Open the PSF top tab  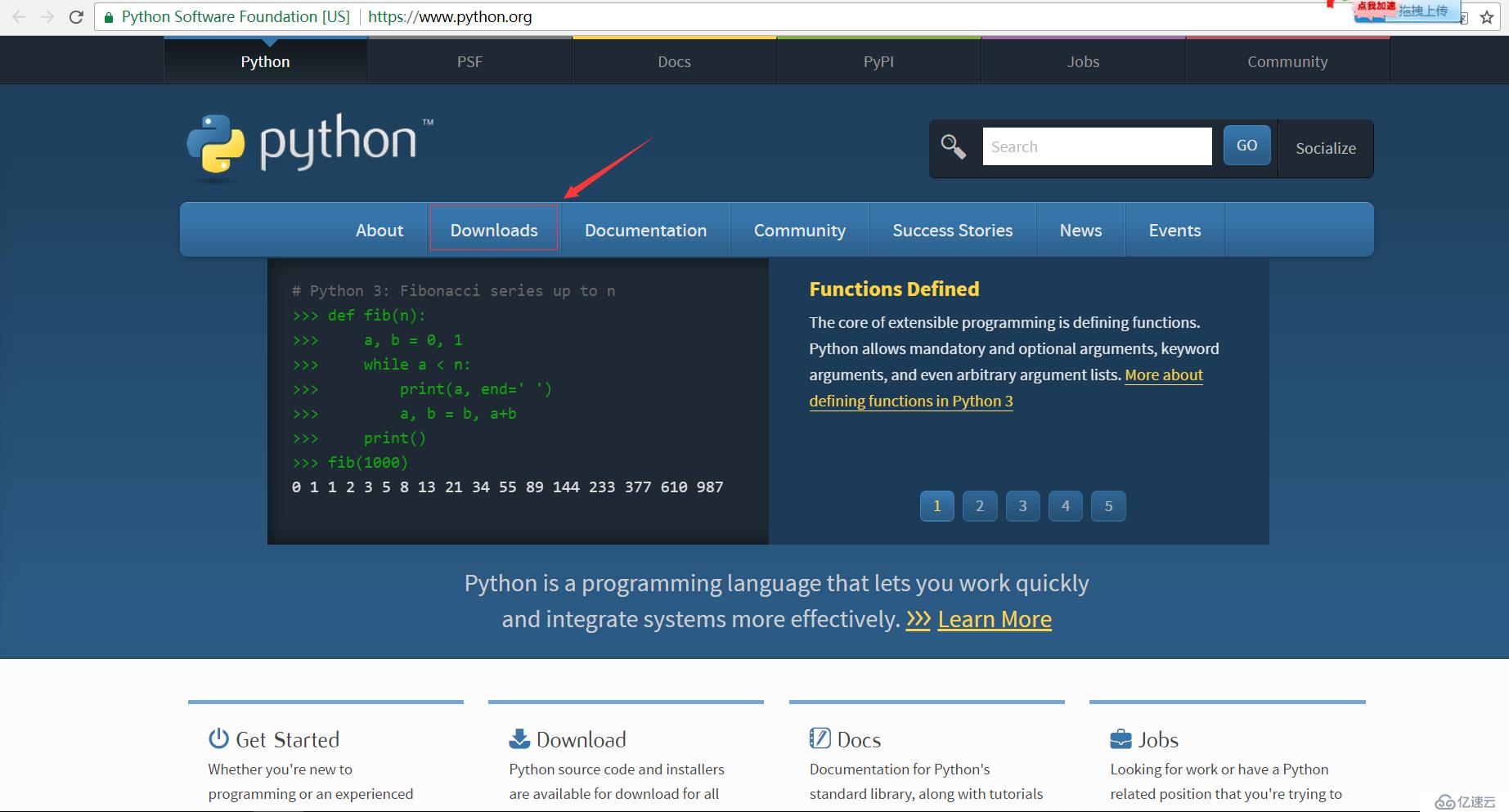pyautogui.click(x=469, y=61)
